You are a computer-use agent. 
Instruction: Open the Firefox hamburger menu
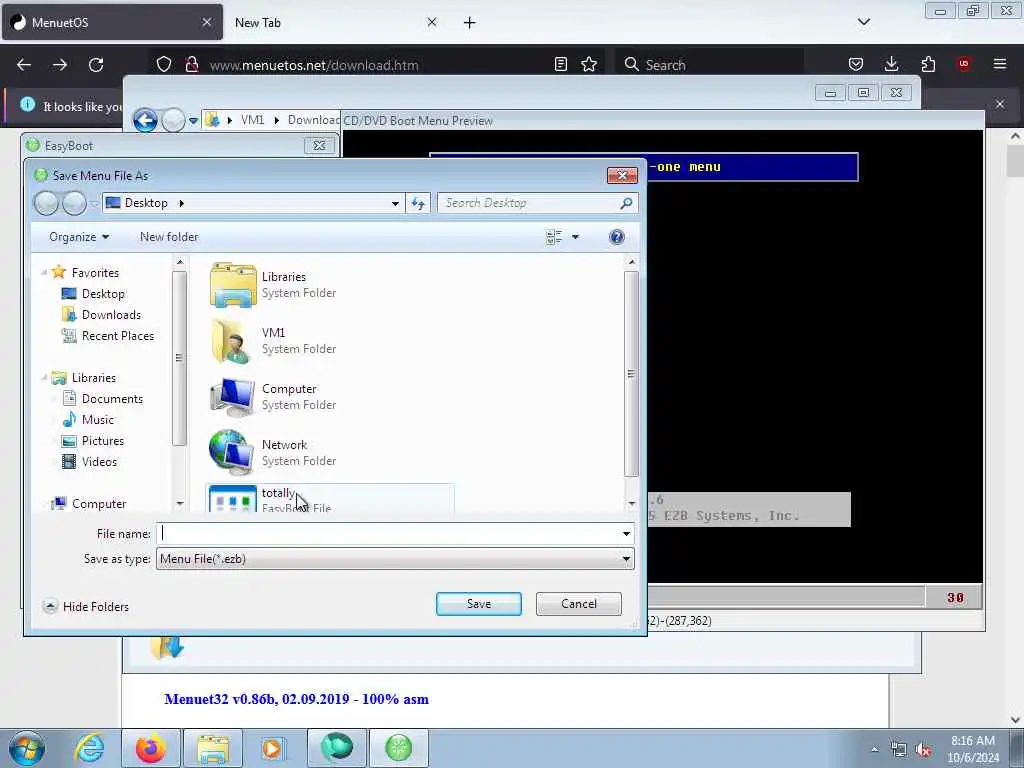coord(1000,64)
